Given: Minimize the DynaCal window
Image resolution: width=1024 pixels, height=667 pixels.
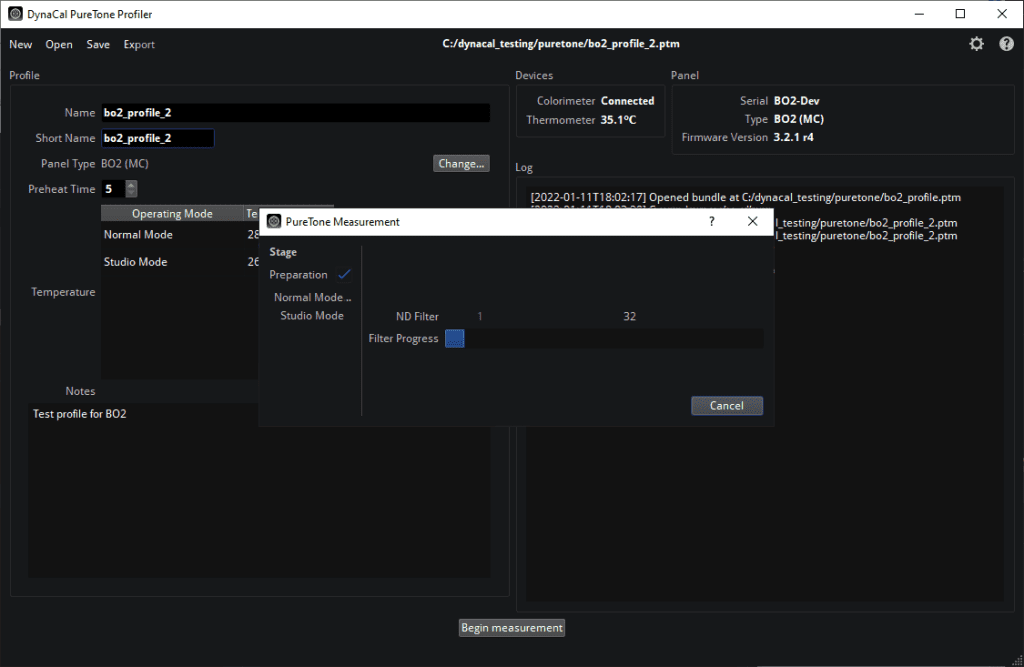Looking at the screenshot, I should point(919,14).
